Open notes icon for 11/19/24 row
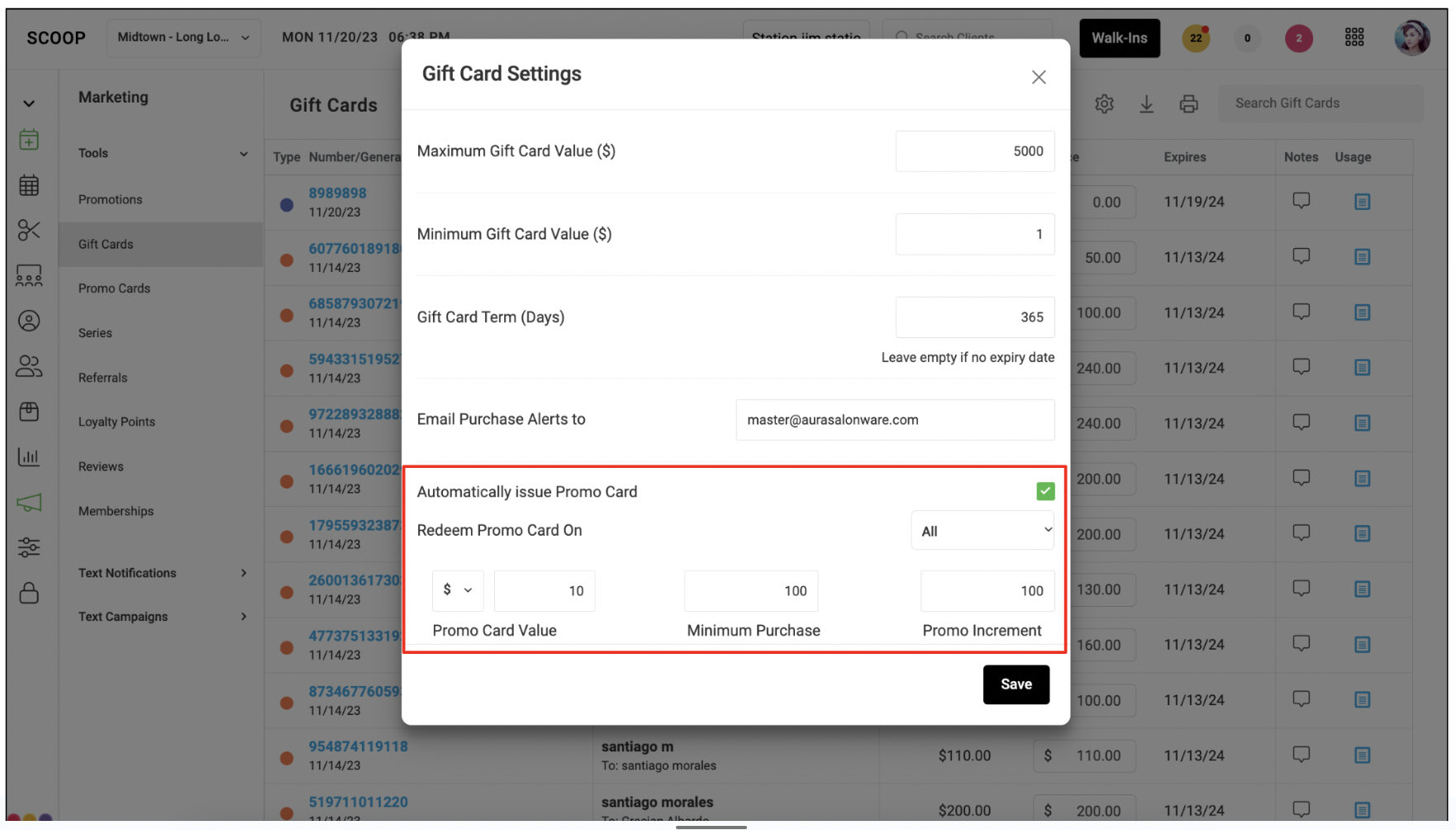Screen dimensions: 1456x830 click(x=1301, y=201)
